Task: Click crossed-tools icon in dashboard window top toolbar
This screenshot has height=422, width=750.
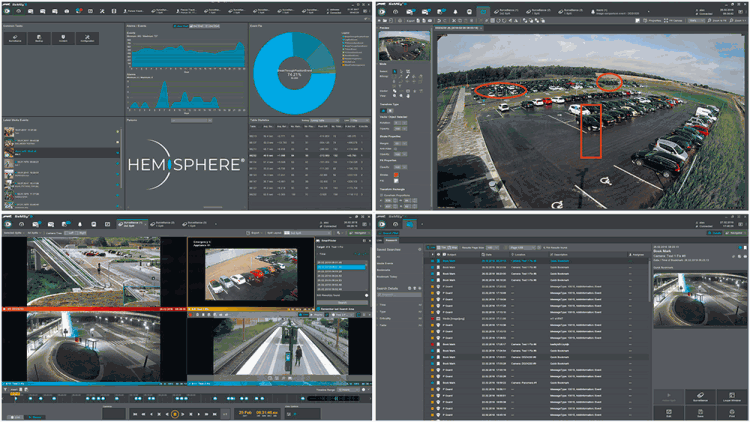Action: click(x=102, y=11)
